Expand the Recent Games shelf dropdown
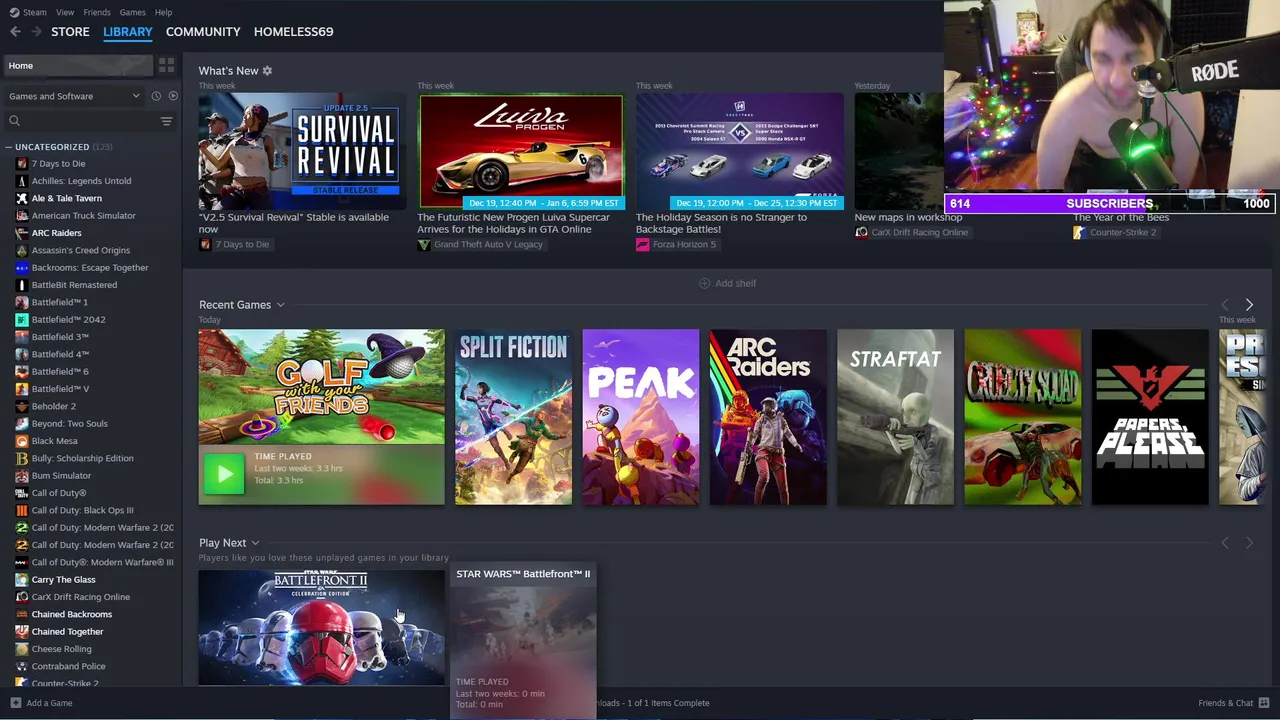 pyautogui.click(x=281, y=305)
